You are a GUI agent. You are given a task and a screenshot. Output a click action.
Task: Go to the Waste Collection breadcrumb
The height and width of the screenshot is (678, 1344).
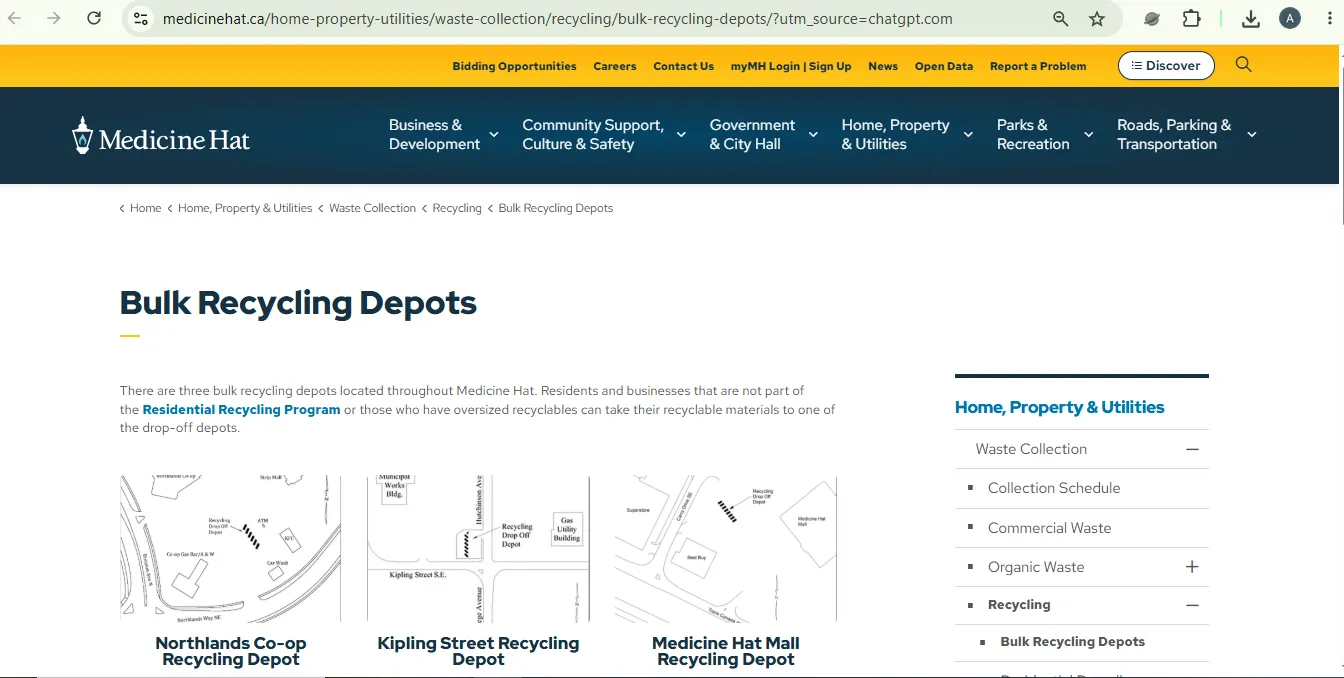(372, 208)
